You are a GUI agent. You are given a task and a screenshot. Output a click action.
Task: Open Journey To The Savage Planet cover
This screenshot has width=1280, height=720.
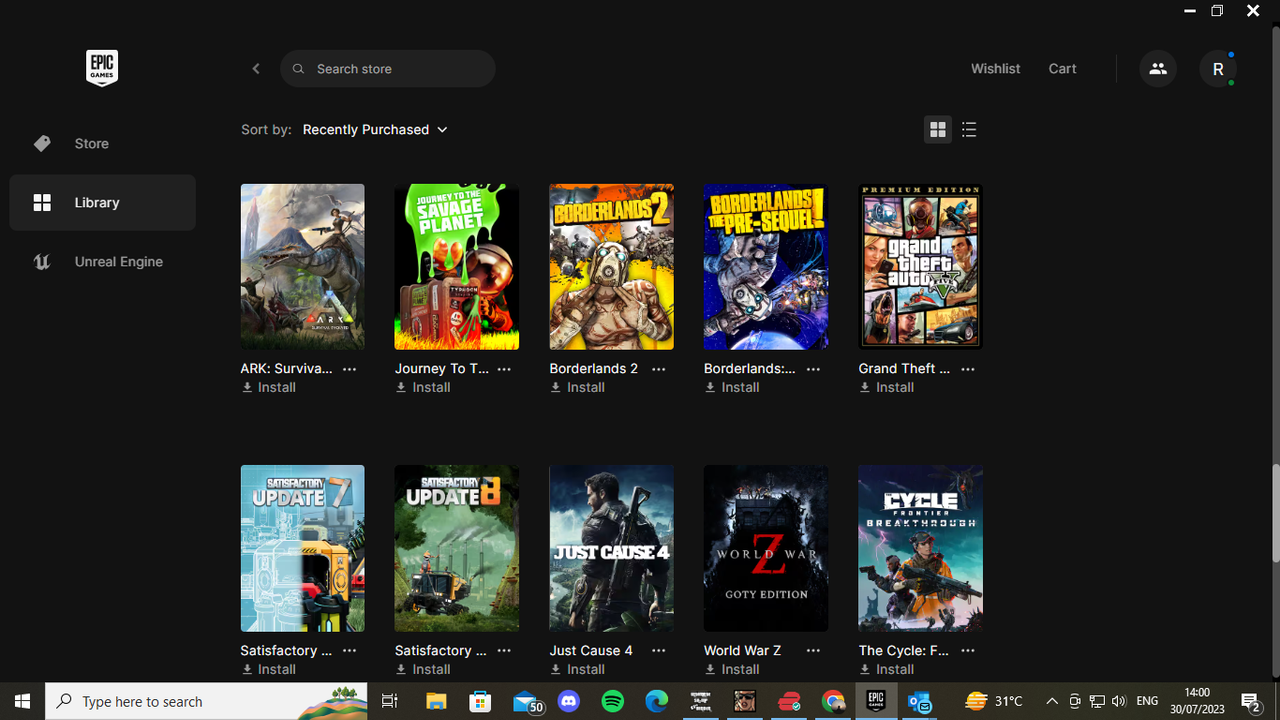[x=457, y=266]
